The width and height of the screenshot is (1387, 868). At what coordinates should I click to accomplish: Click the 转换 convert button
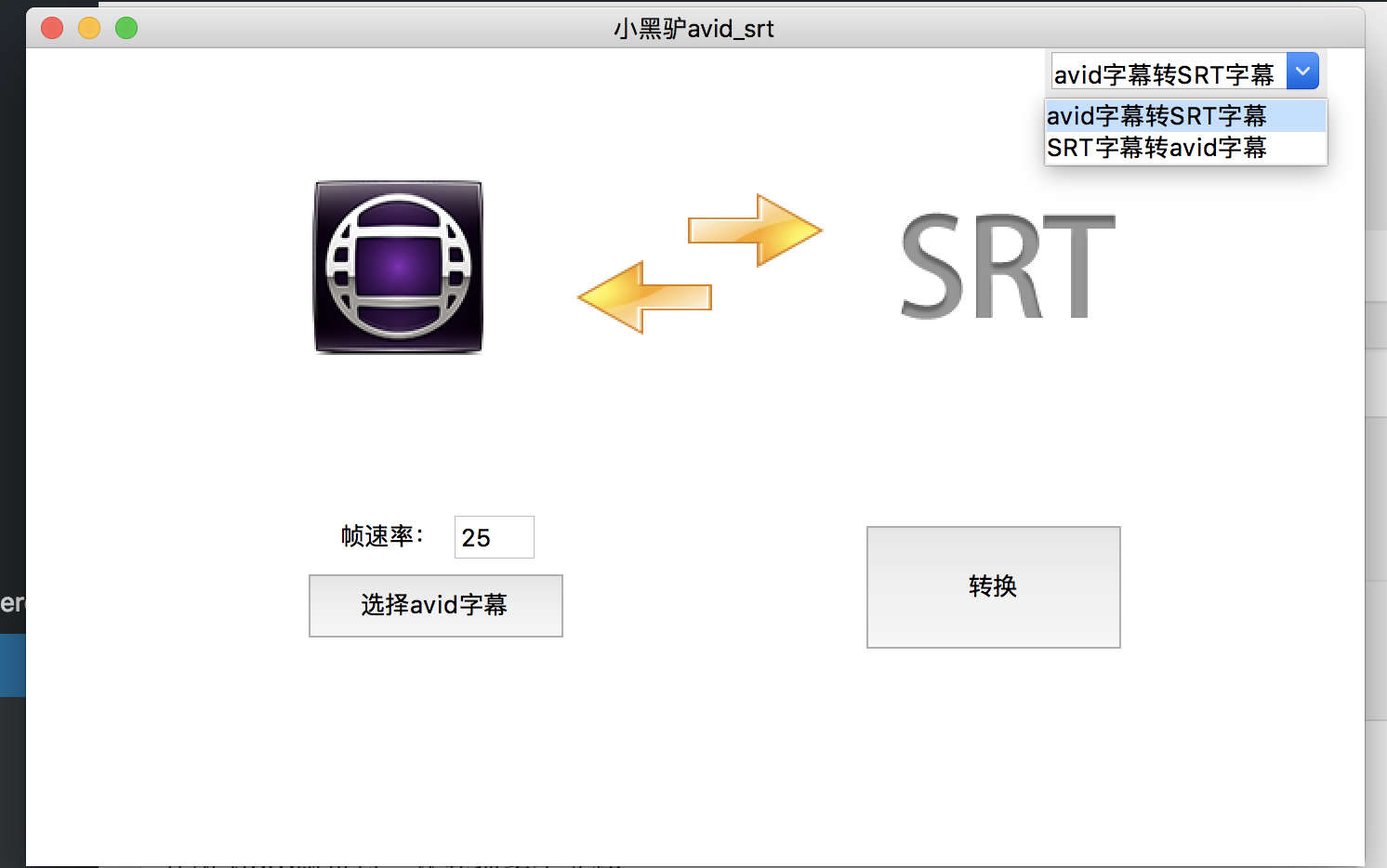(x=993, y=586)
